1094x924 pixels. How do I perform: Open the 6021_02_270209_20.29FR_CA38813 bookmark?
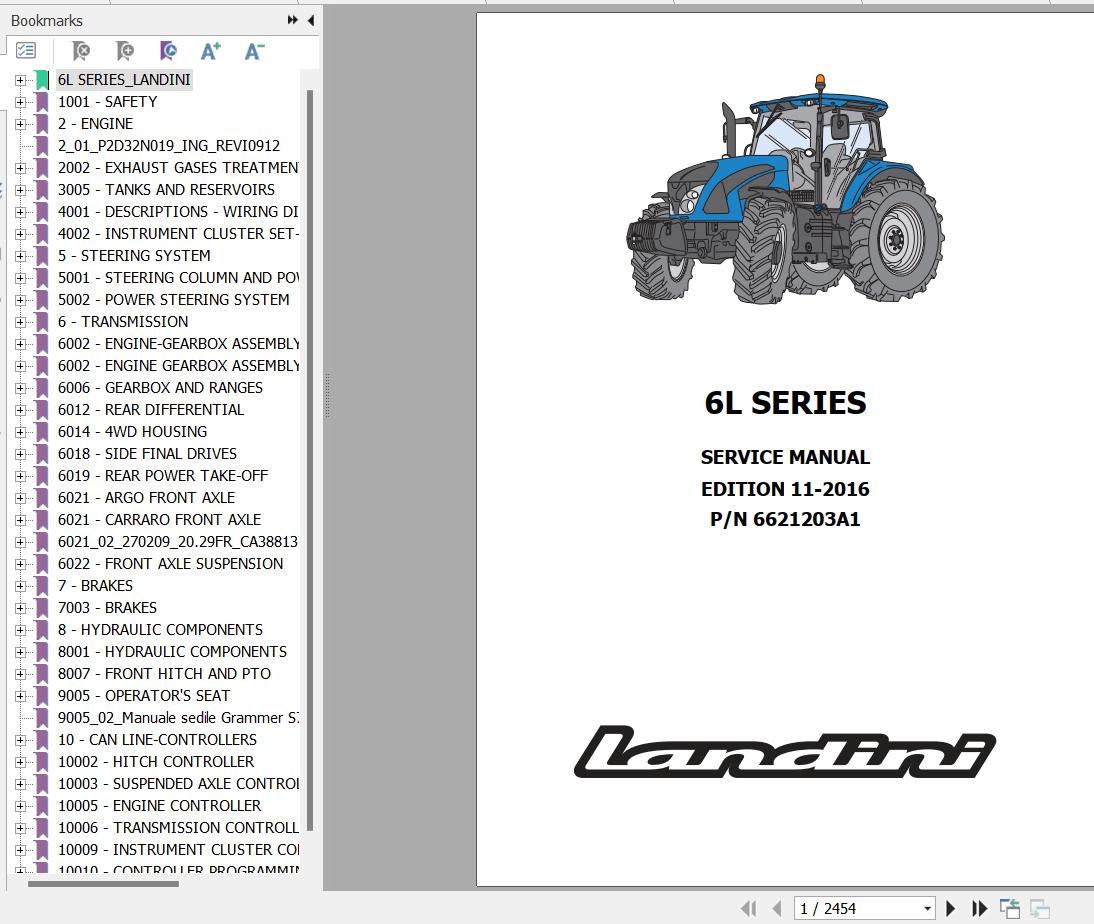coord(178,542)
